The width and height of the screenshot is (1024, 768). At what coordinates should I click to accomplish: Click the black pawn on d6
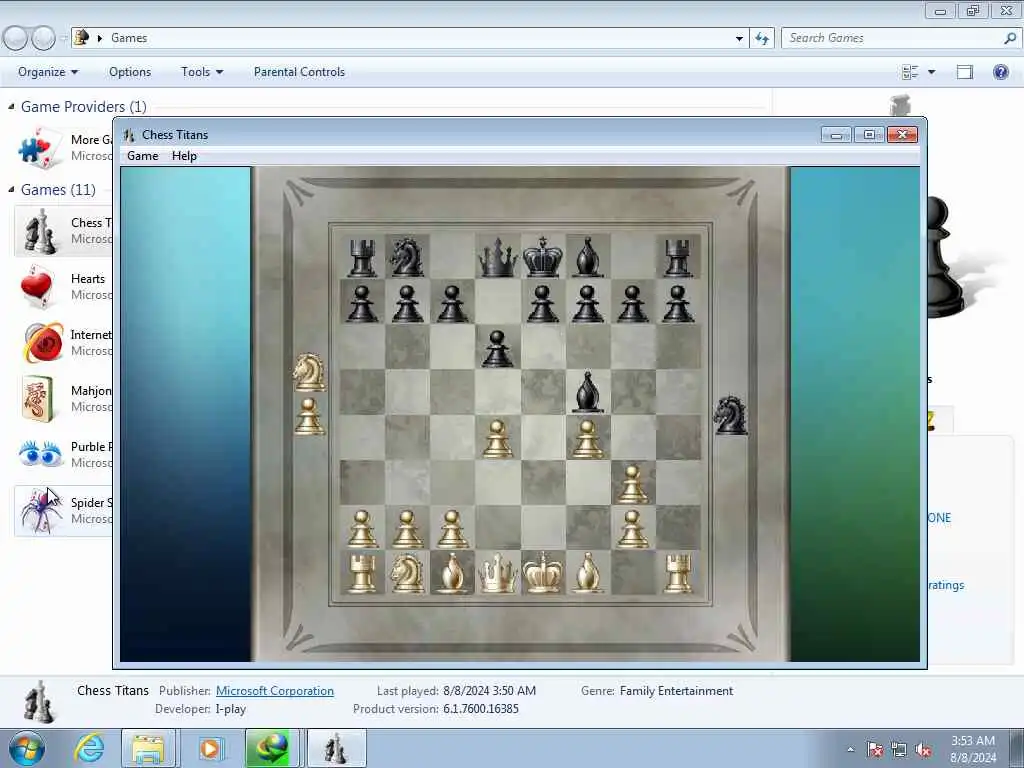coord(498,349)
